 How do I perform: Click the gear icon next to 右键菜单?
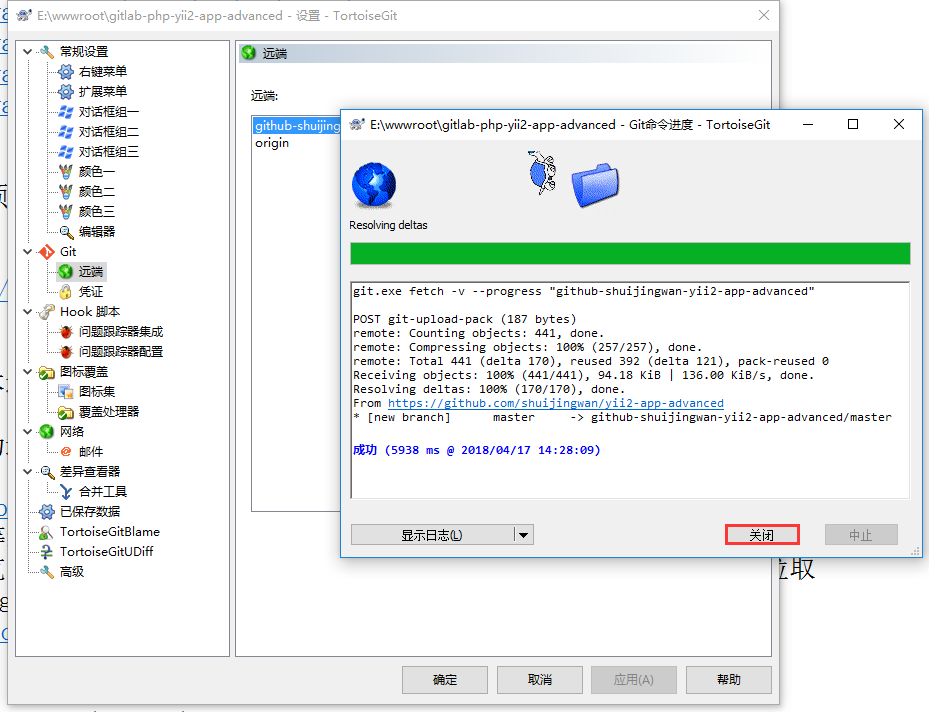point(66,72)
